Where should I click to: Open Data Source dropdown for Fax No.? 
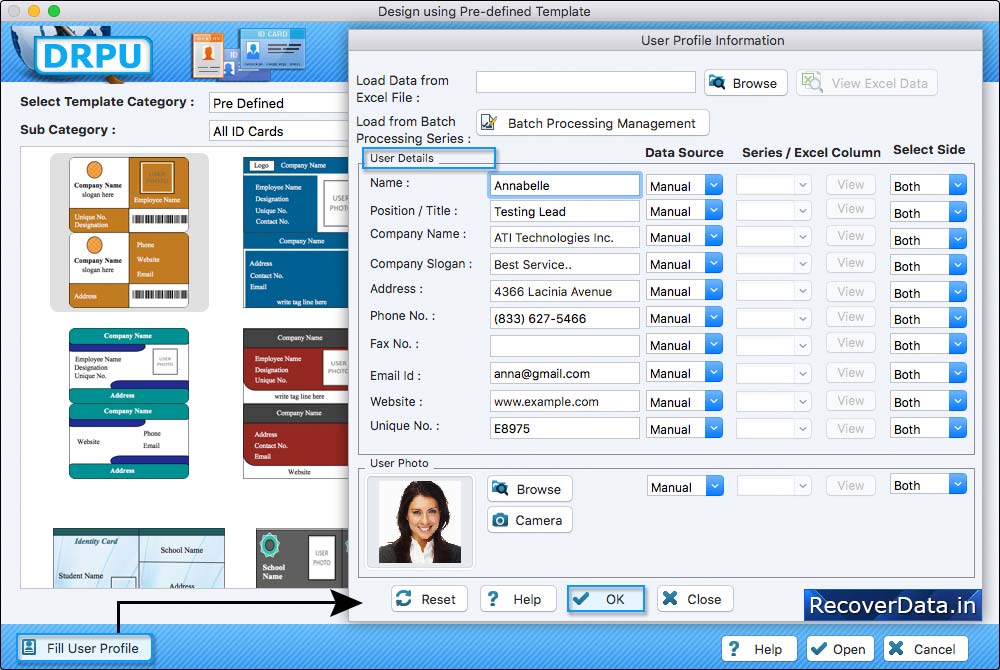pyautogui.click(x=684, y=345)
